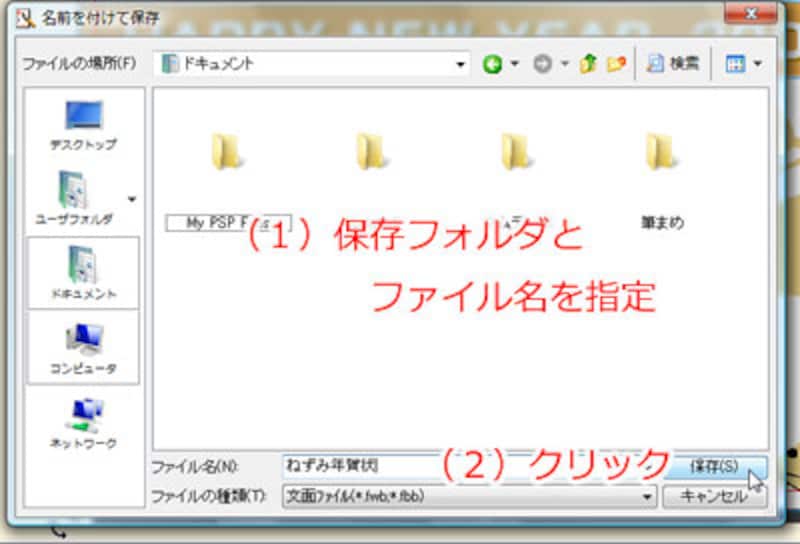Go up one folder level icon

pyautogui.click(x=588, y=64)
